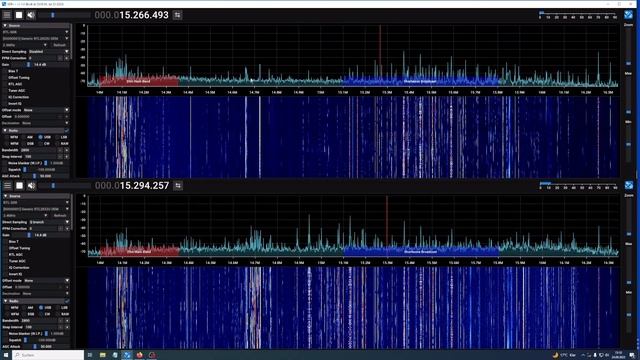The width and height of the screenshot is (640, 360).
Task: Select LSB mode in the 15.266.493 window
Action: 57,137
